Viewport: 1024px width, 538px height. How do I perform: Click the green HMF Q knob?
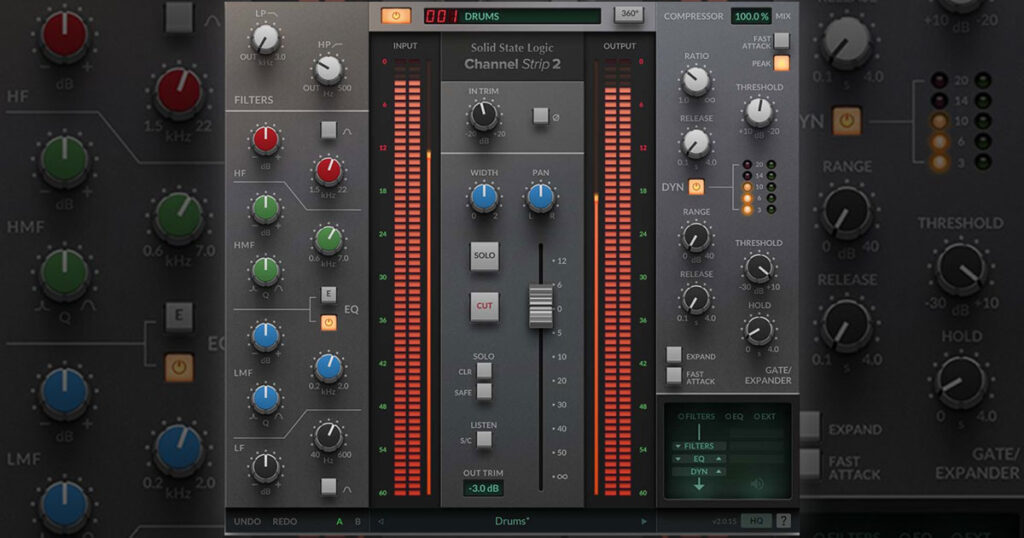pos(266,270)
